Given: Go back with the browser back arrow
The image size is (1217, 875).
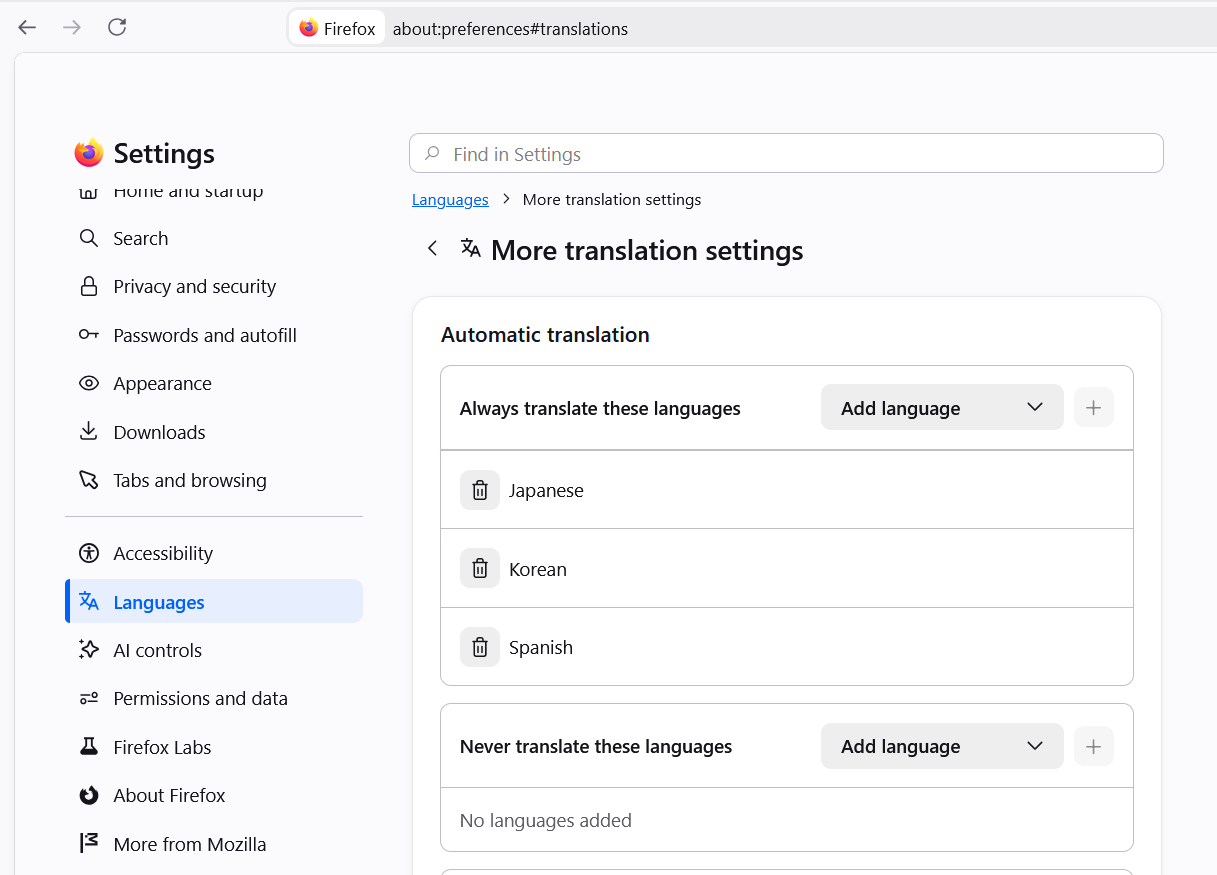Looking at the screenshot, I should (27, 27).
